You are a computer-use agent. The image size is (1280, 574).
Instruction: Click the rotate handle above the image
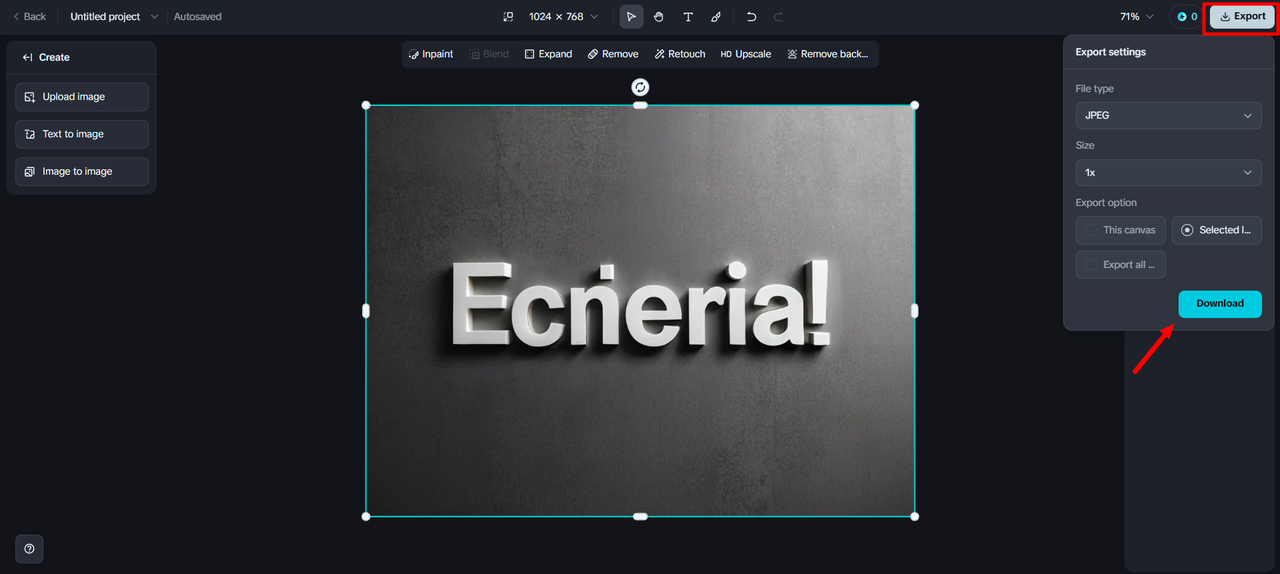(x=640, y=88)
